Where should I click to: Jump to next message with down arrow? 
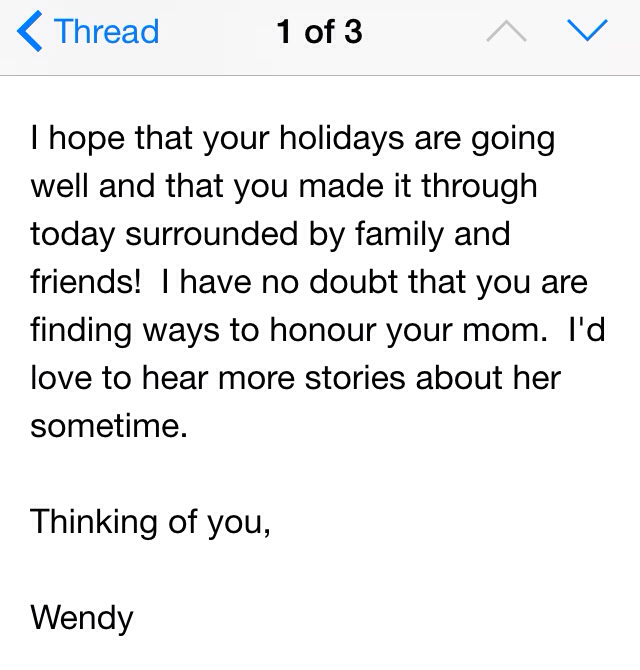(x=586, y=32)
